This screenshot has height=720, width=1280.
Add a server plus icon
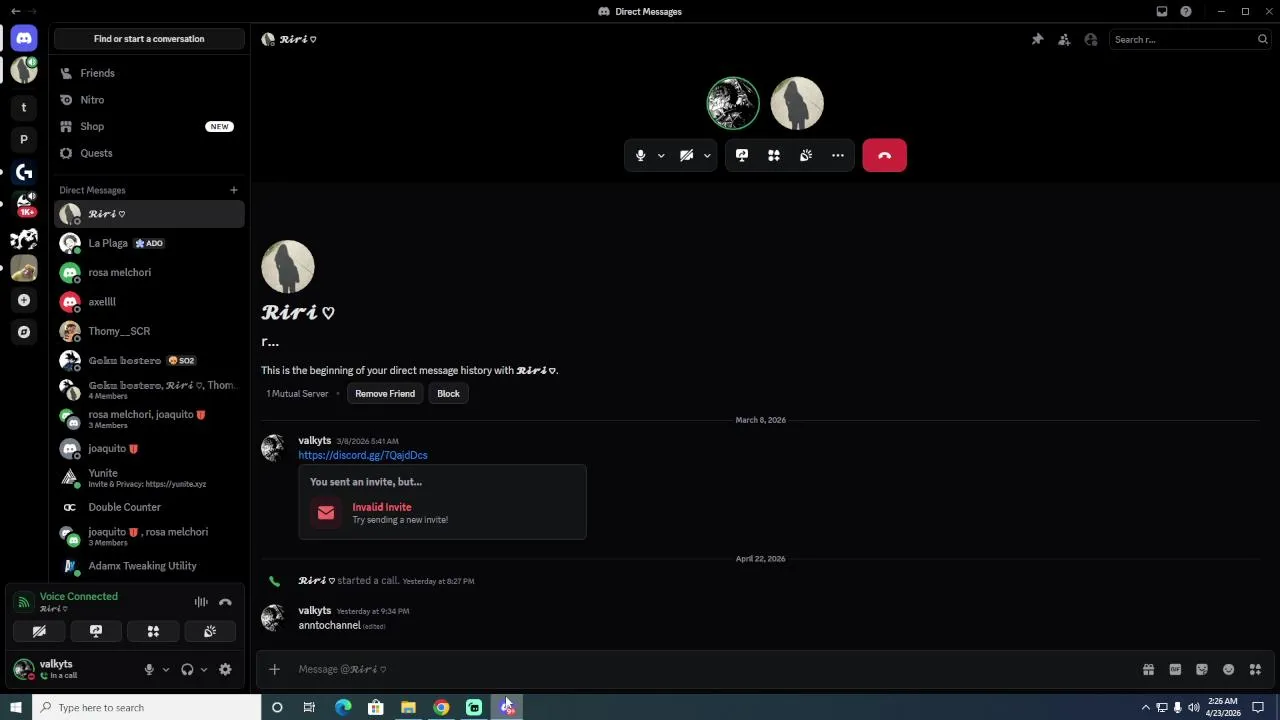coord(24,300)
